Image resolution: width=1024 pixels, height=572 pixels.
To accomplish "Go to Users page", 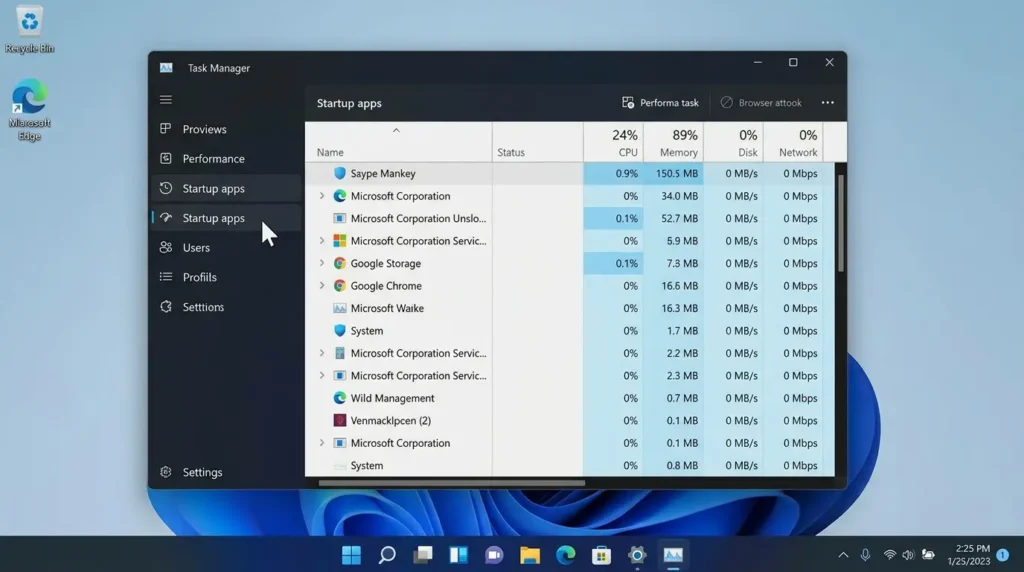I will pos(226,247).
